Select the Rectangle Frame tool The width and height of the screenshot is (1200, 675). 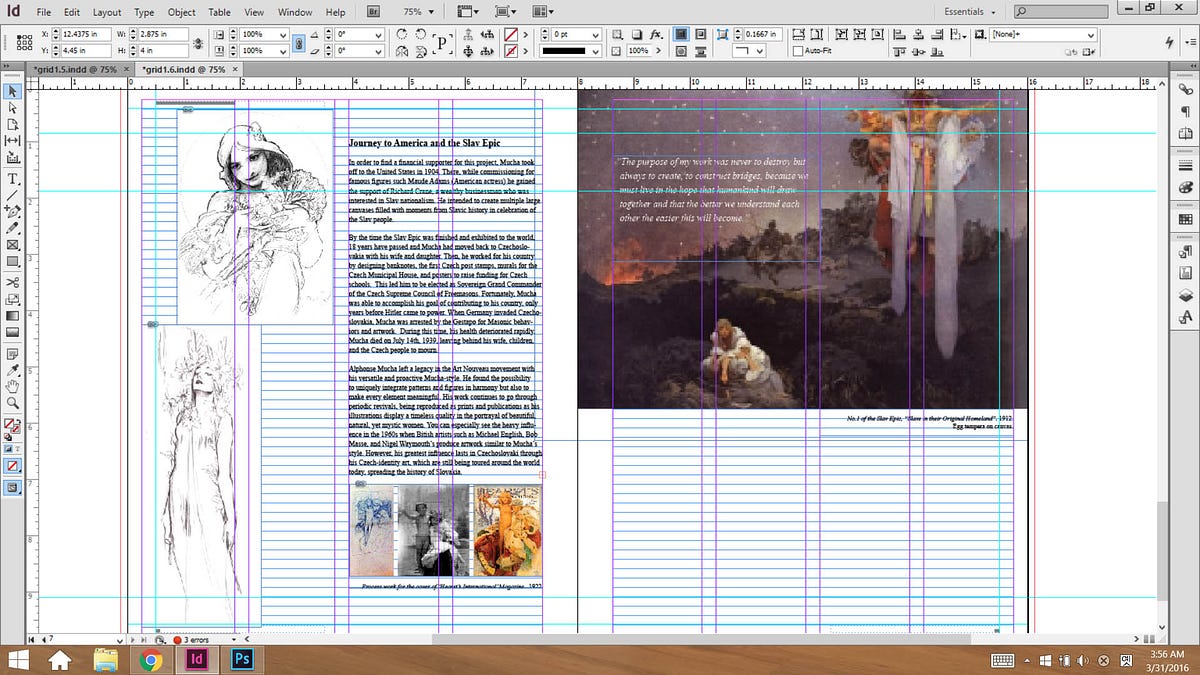[12, 245]
